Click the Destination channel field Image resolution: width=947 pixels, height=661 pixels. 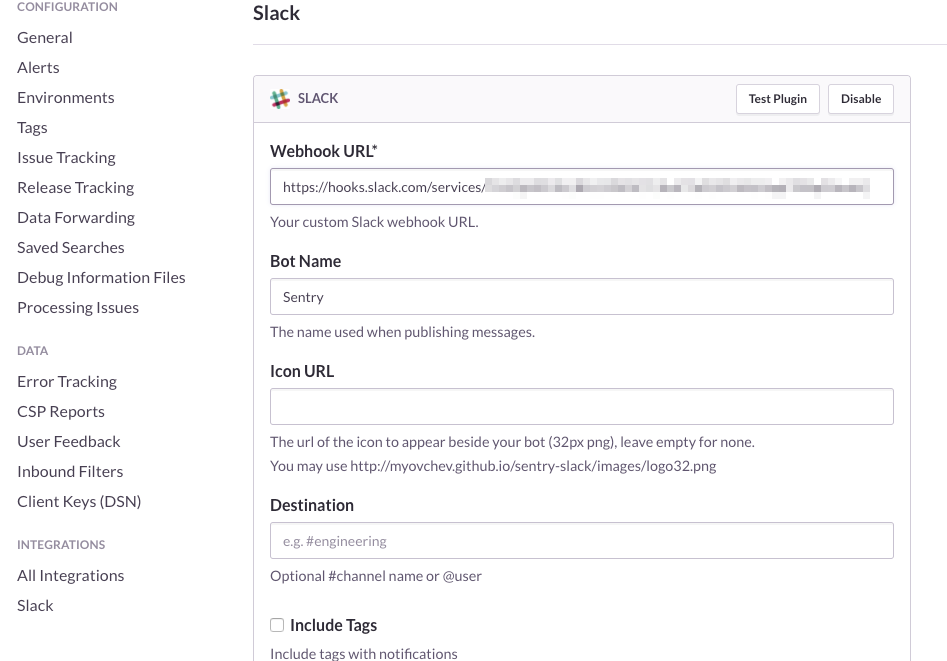click(581, 541)
